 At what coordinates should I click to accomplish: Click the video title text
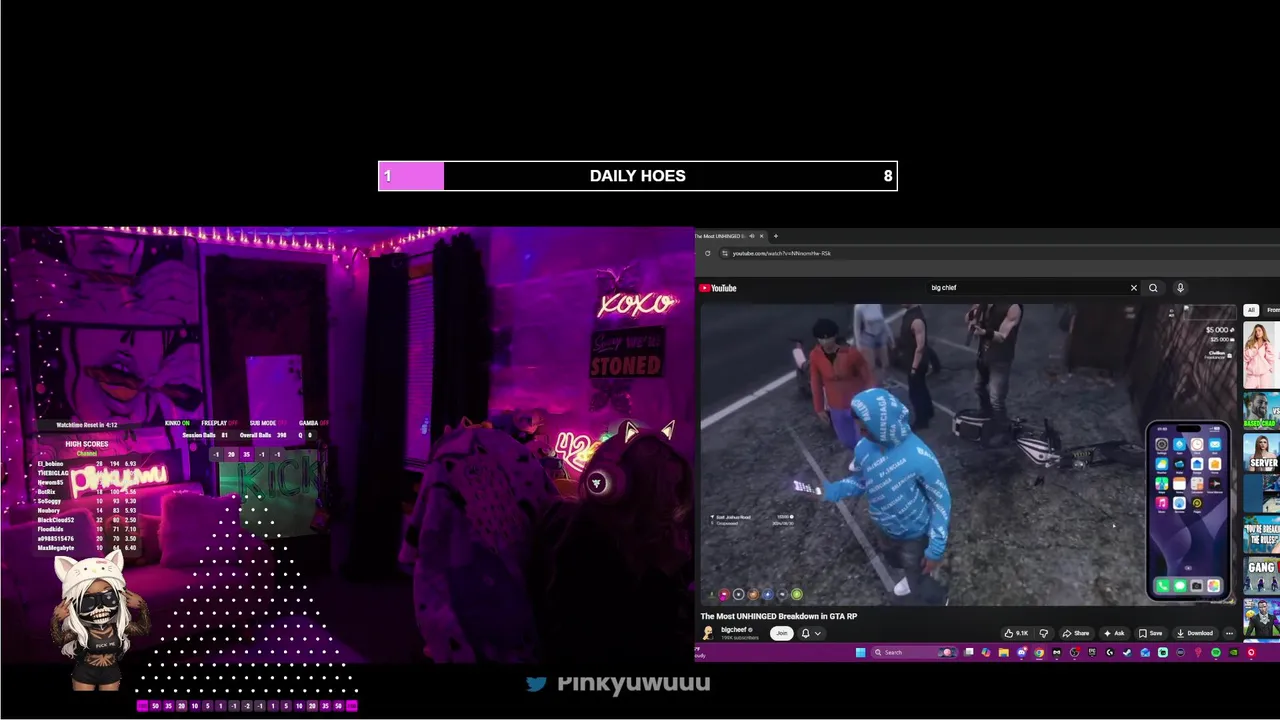point(779,616)
